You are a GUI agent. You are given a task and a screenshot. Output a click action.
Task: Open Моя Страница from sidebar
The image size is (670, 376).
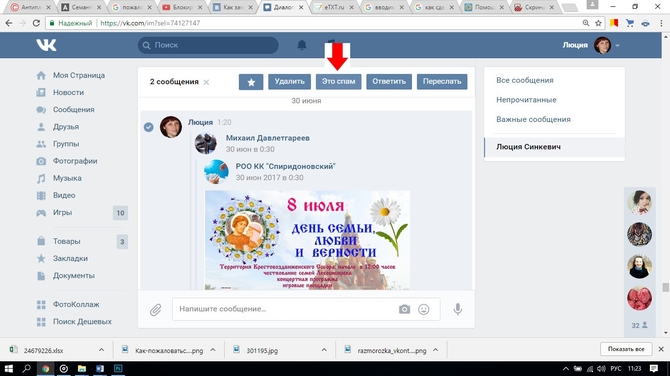pos(79,75)
